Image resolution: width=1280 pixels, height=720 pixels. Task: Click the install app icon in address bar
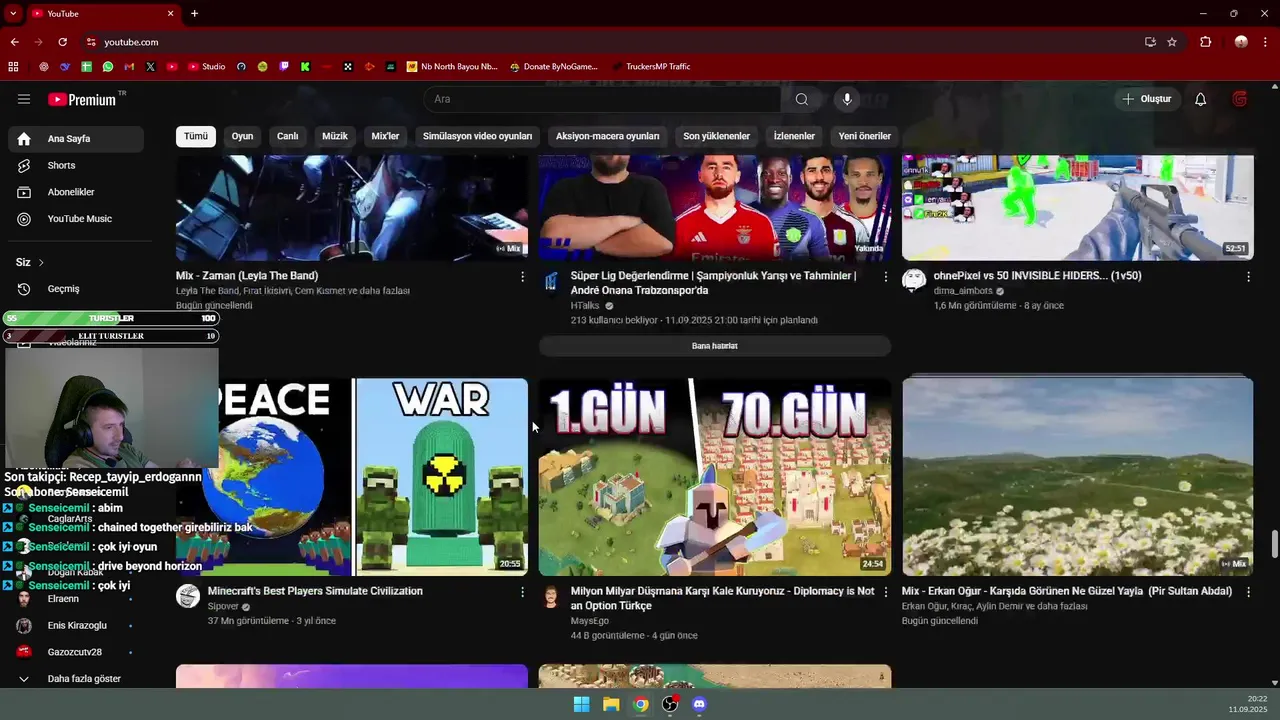[x=1150, y=42]
